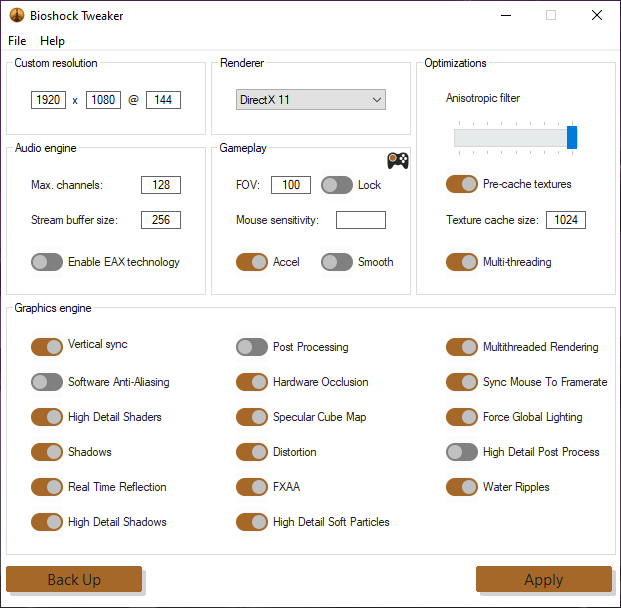The image size is (621, 608).
Task: Enable High Detail Post Process
Action: [x=462, y=452]
